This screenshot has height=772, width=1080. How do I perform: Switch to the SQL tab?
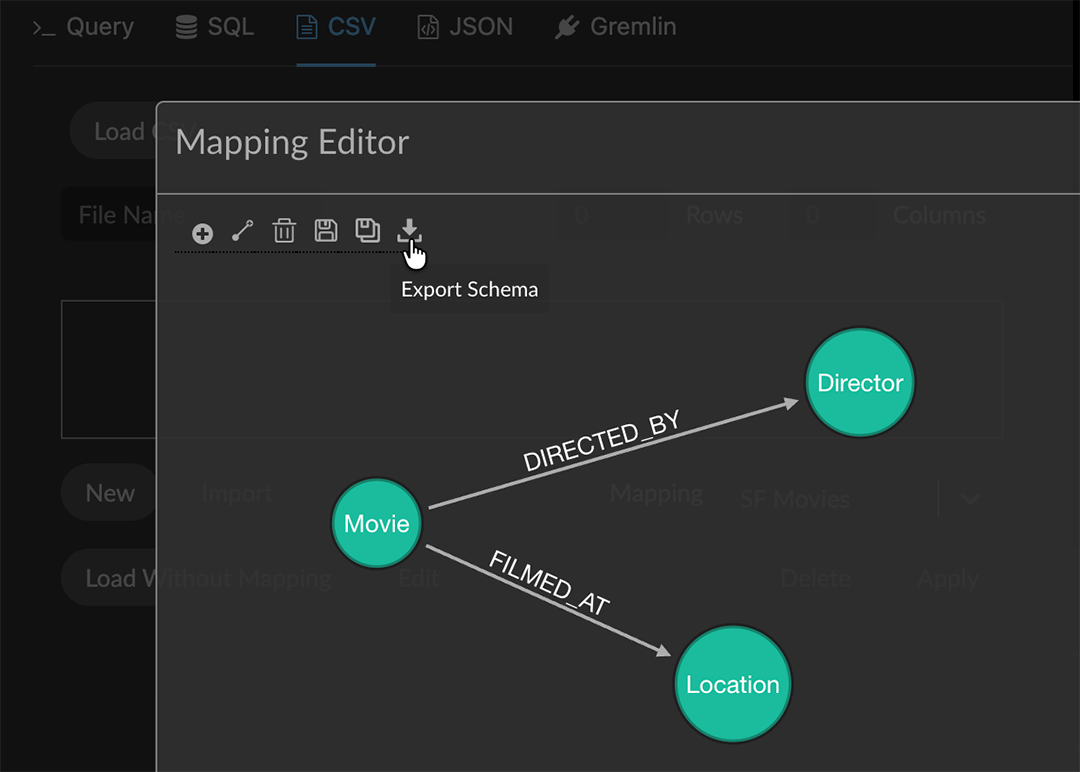(215, 27)
